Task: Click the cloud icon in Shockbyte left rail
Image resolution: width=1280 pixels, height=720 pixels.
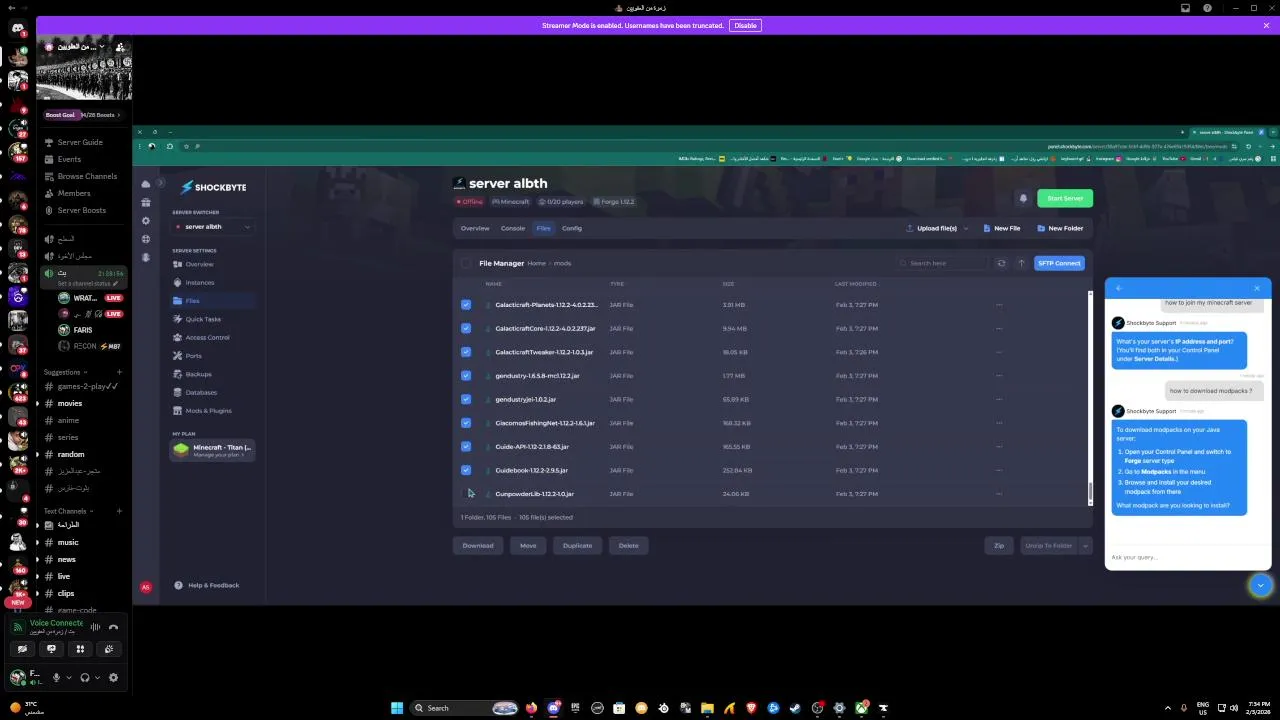Action: (146, 184)
